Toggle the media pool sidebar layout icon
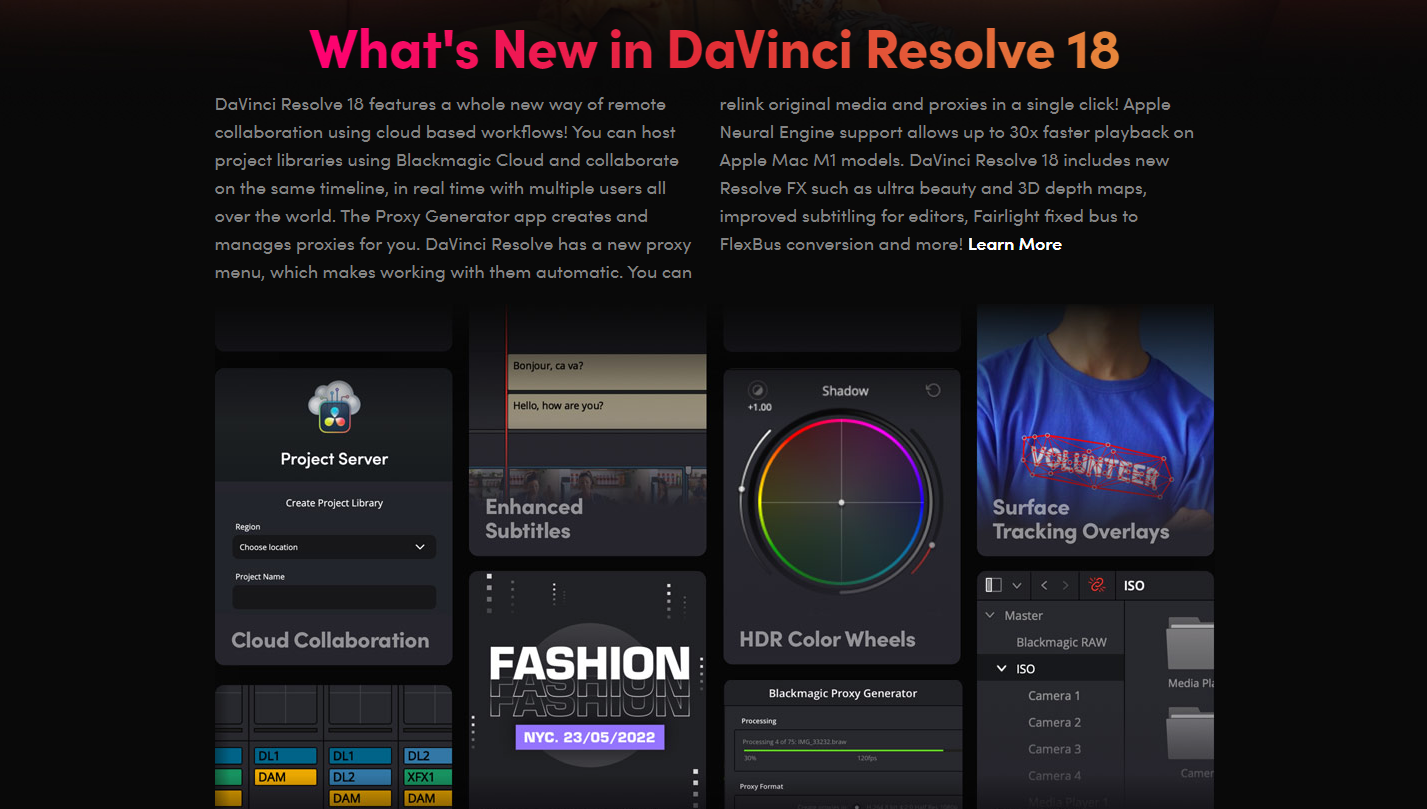Image resolution: width=1427 pixels, height=809 pixels. (993, 585)
